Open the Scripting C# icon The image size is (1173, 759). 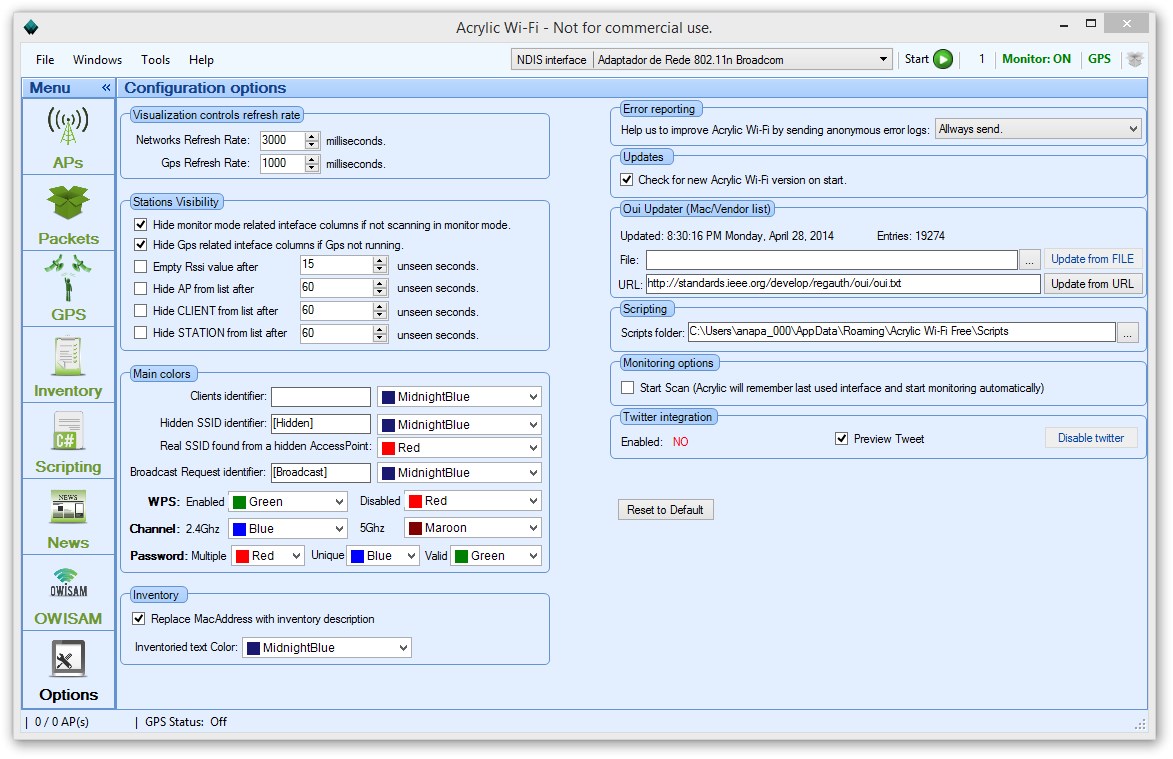[68, 432]
